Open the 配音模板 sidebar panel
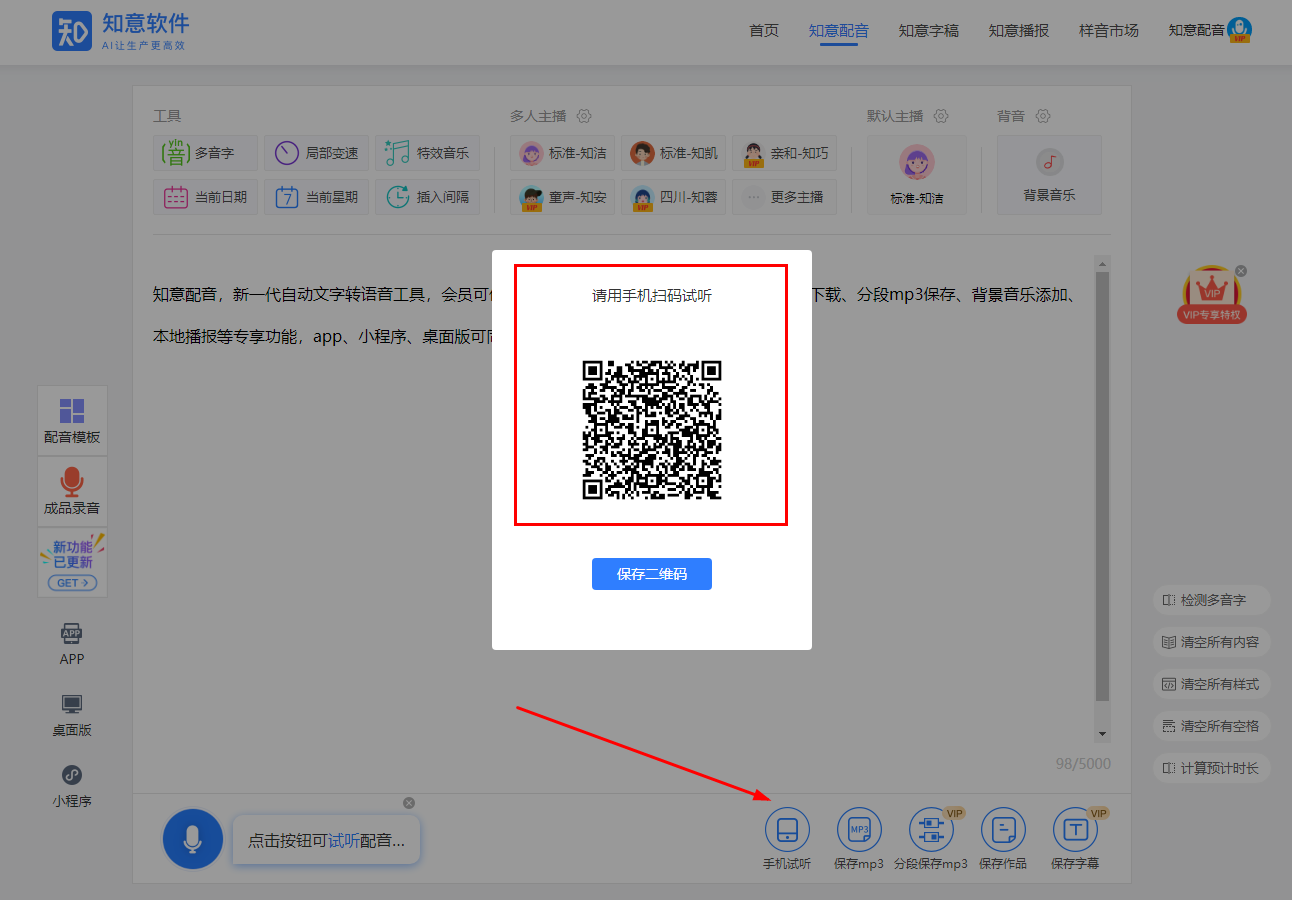Viewport: 1292px width, 900px height. click(72, 420)
